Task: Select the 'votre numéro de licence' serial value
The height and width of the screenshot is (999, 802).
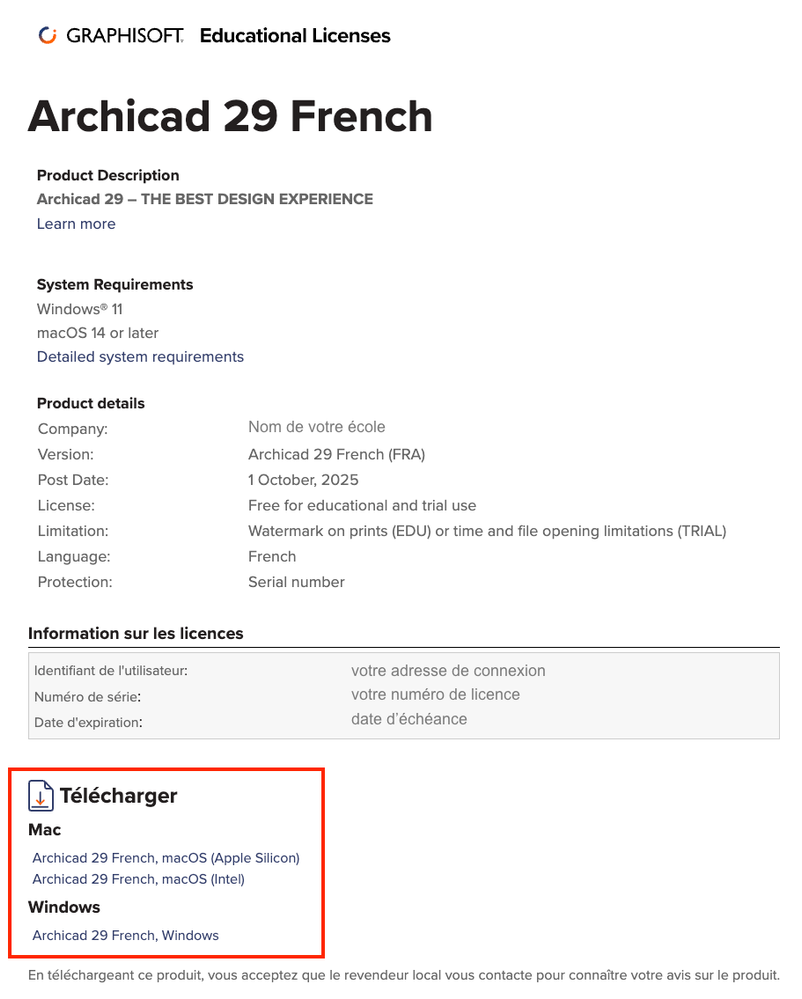Action: [435, 694]
